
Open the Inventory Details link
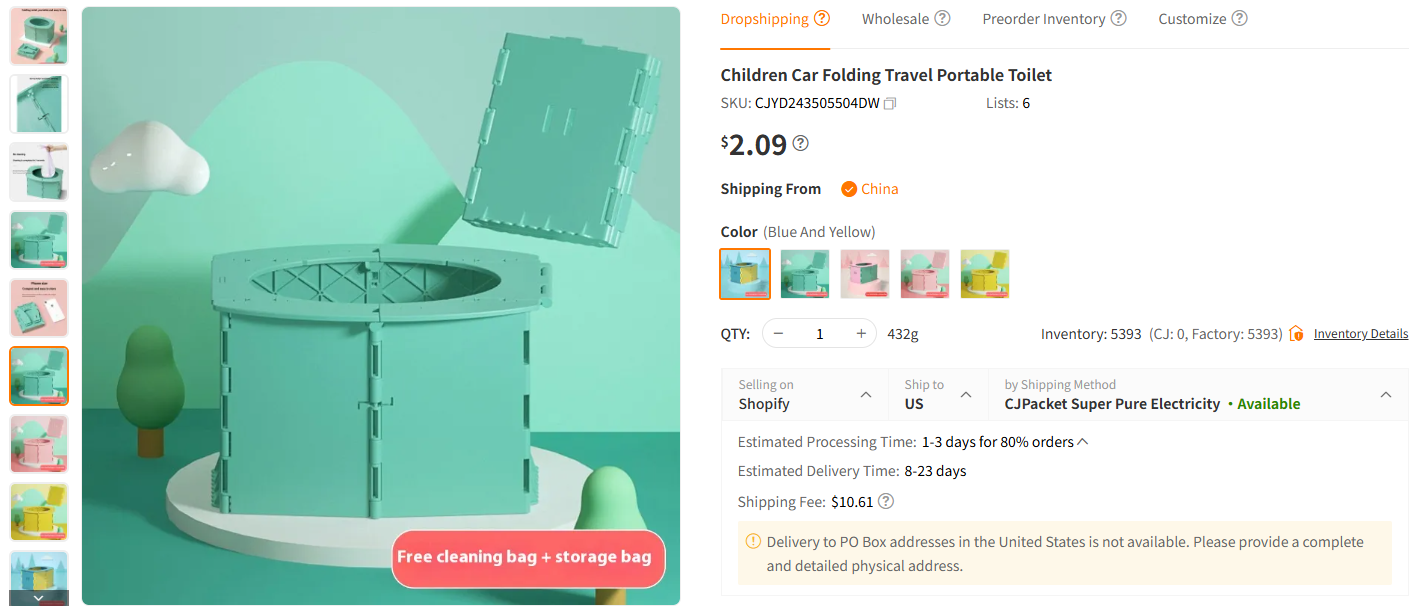[x=1360, y=333]
